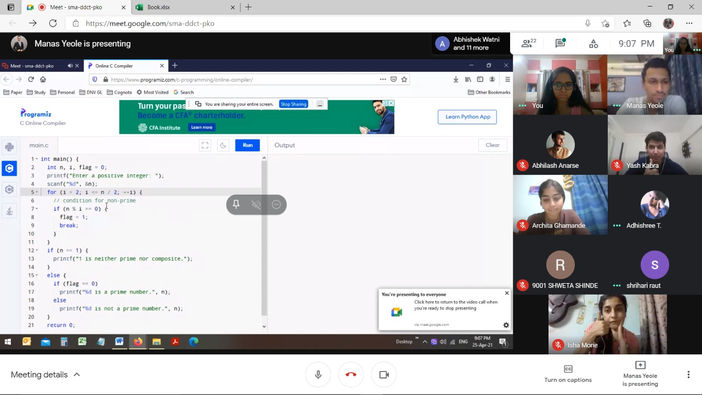Click Stop Sharing in the sharing bar
Viewport: 702px width, 395px height.
pyautogui.click(x=293, y=104)
